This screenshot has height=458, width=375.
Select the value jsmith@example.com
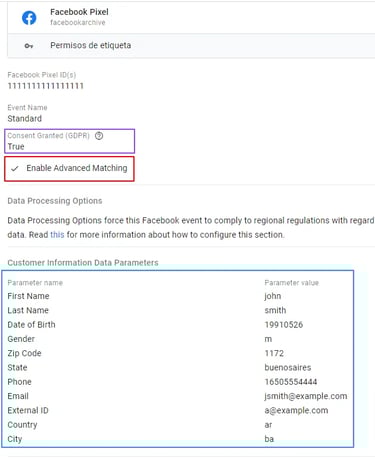[306, 396]
